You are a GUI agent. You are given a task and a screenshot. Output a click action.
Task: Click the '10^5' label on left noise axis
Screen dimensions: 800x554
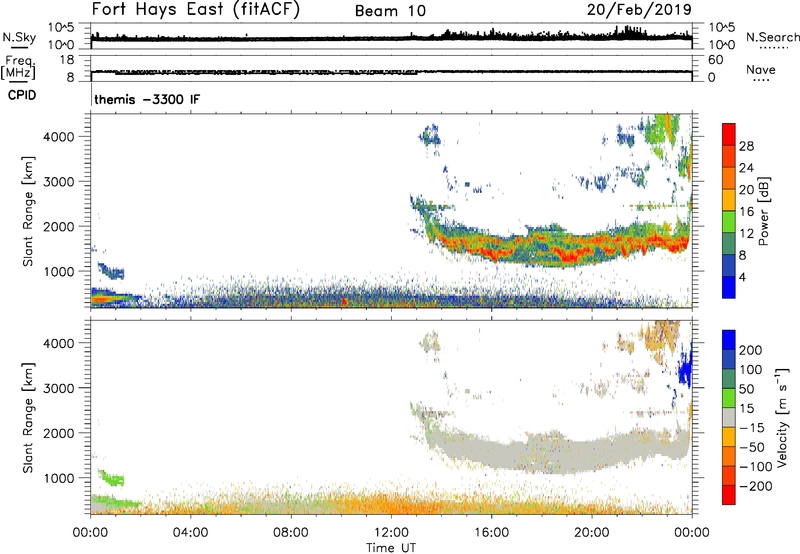click(61, 28)
